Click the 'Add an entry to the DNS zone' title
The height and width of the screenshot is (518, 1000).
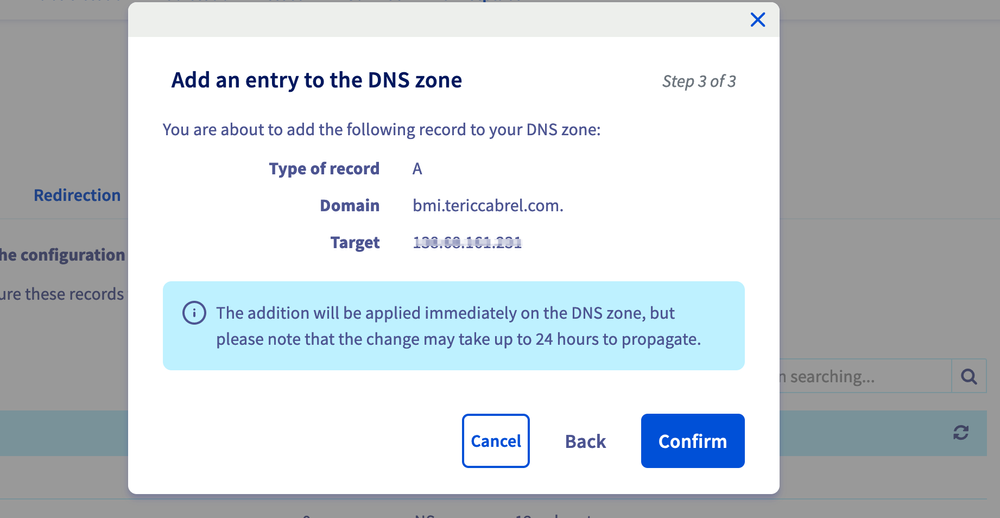coord(316,80)
